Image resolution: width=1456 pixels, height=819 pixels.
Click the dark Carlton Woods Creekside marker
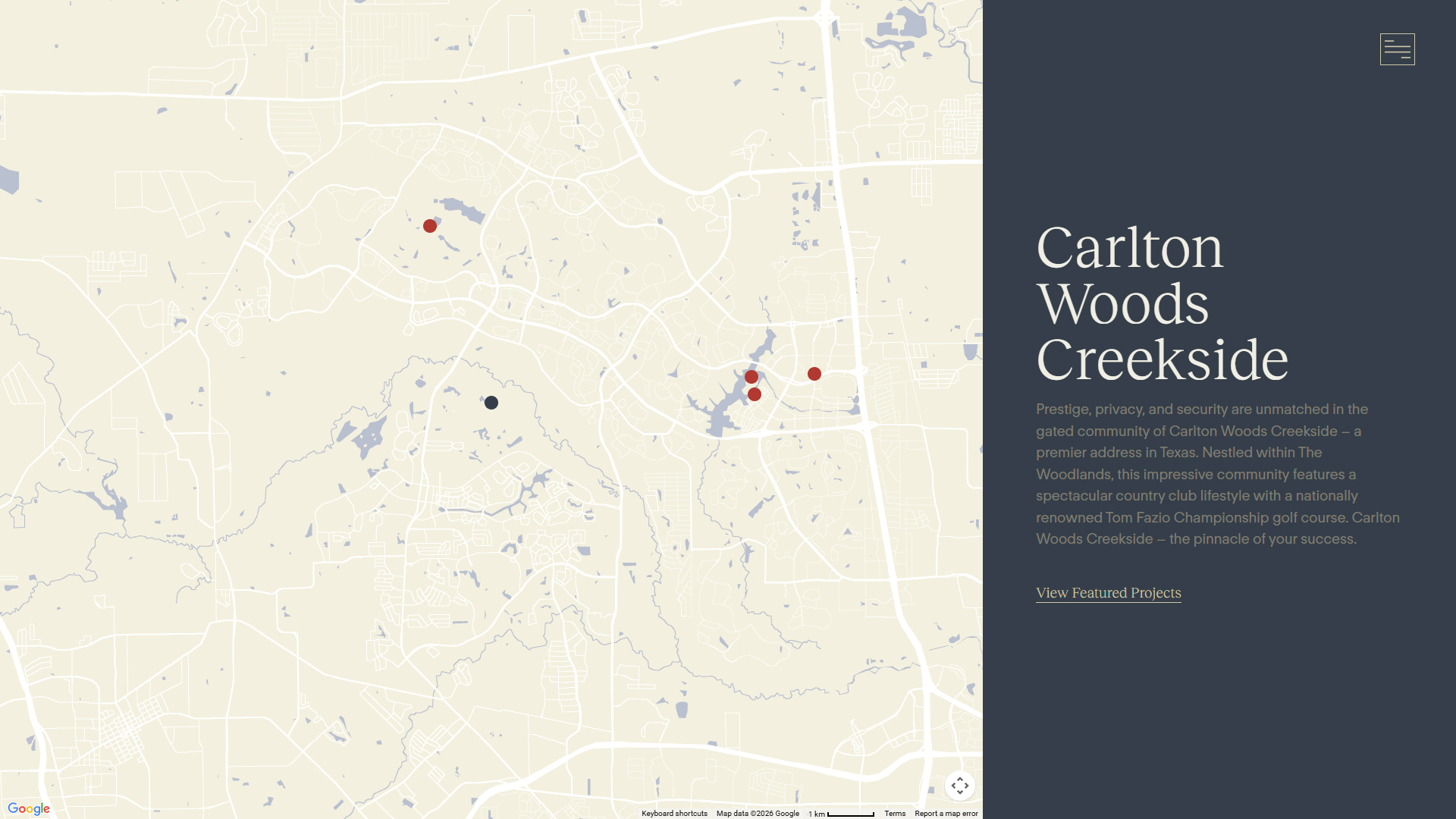point(491,403)
